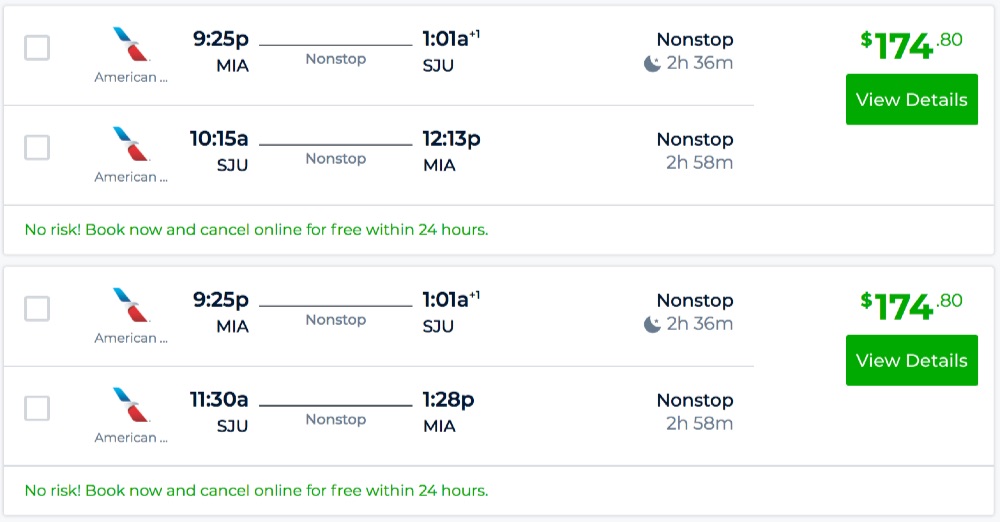Click free cancellation notice in second itinerary
Viewport: 1000px width, 522px height.
pyautogui.click(x=256, y=491)
